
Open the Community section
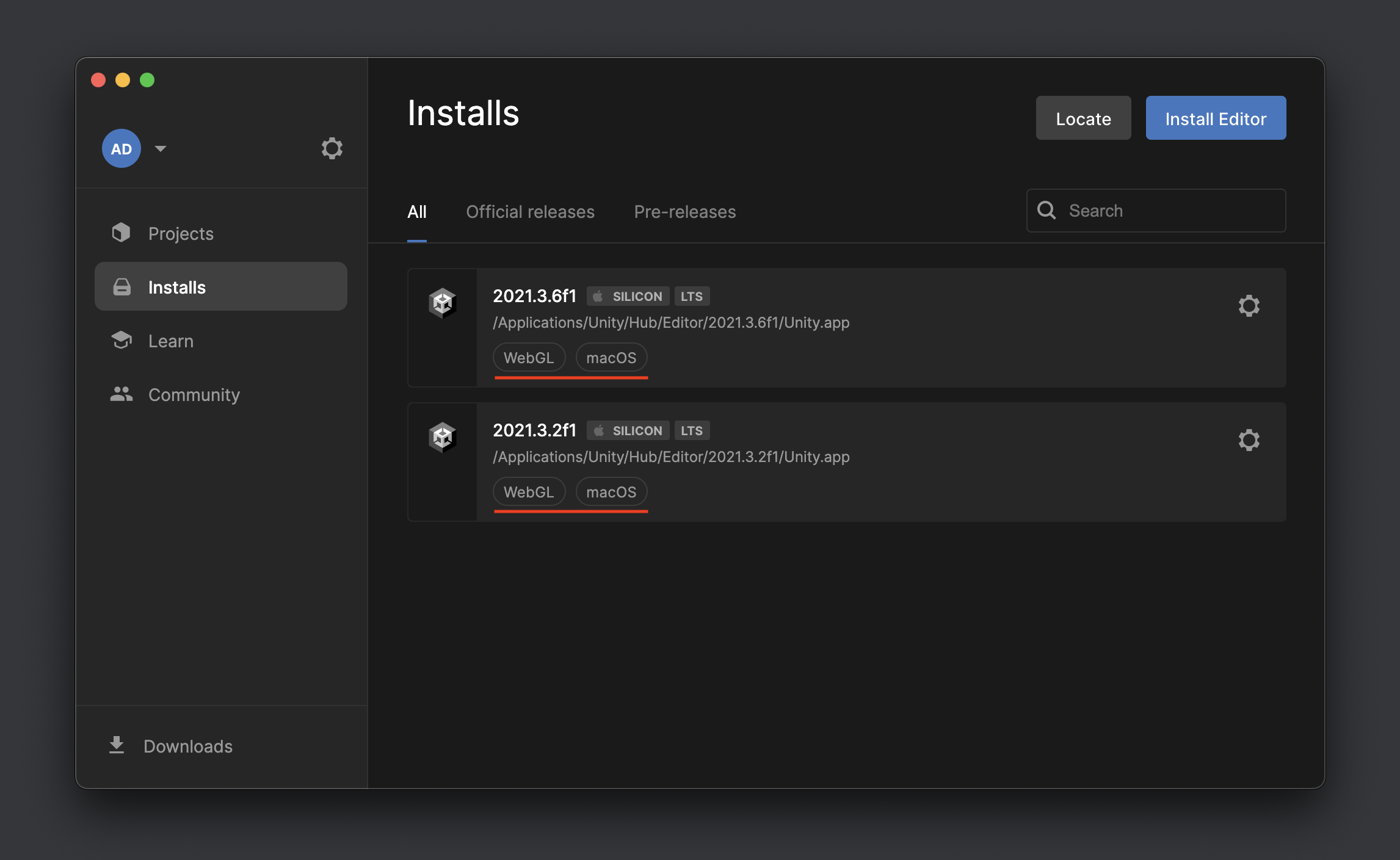point(194,393)
